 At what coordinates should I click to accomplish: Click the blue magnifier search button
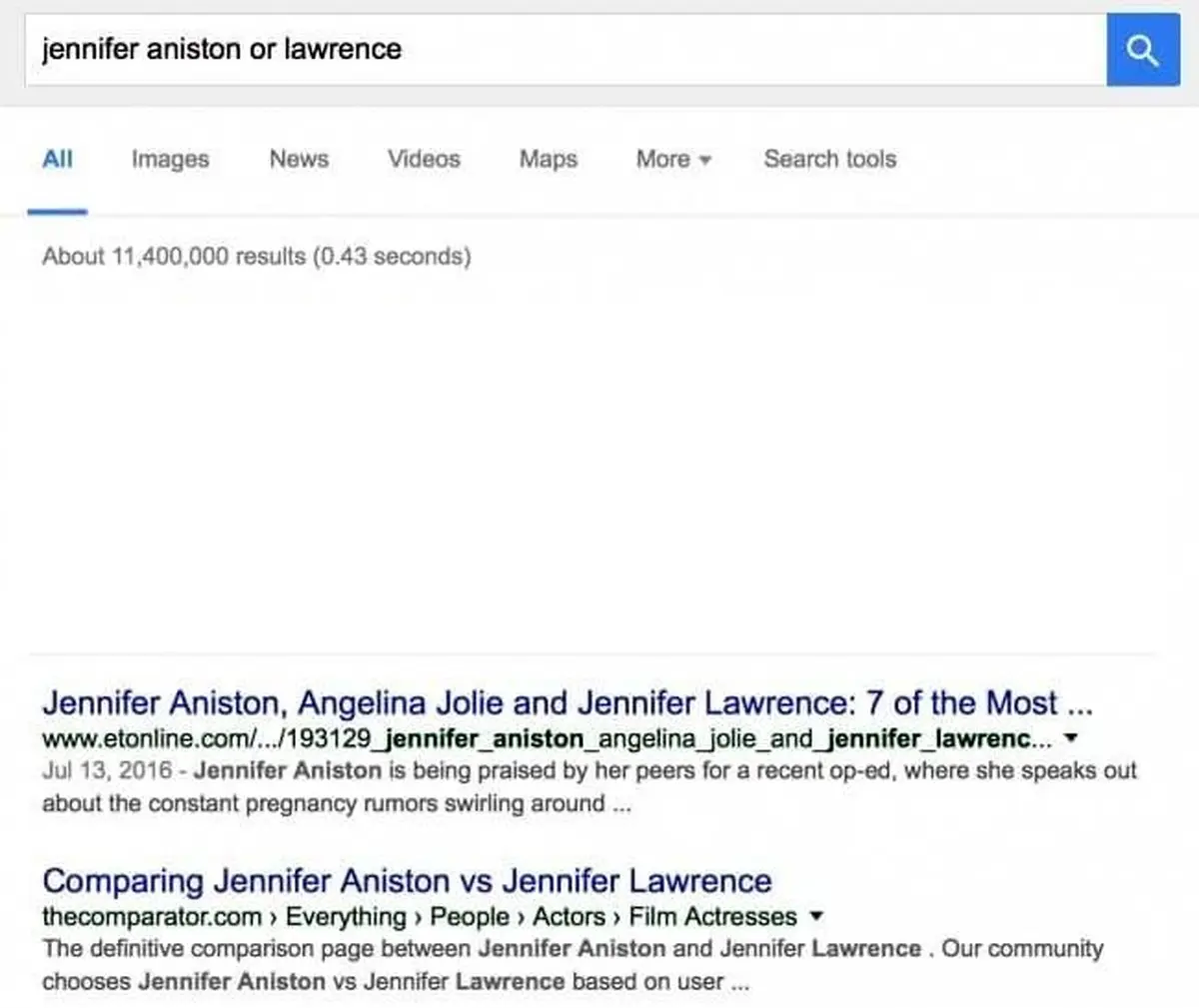tap(1142, 49)
